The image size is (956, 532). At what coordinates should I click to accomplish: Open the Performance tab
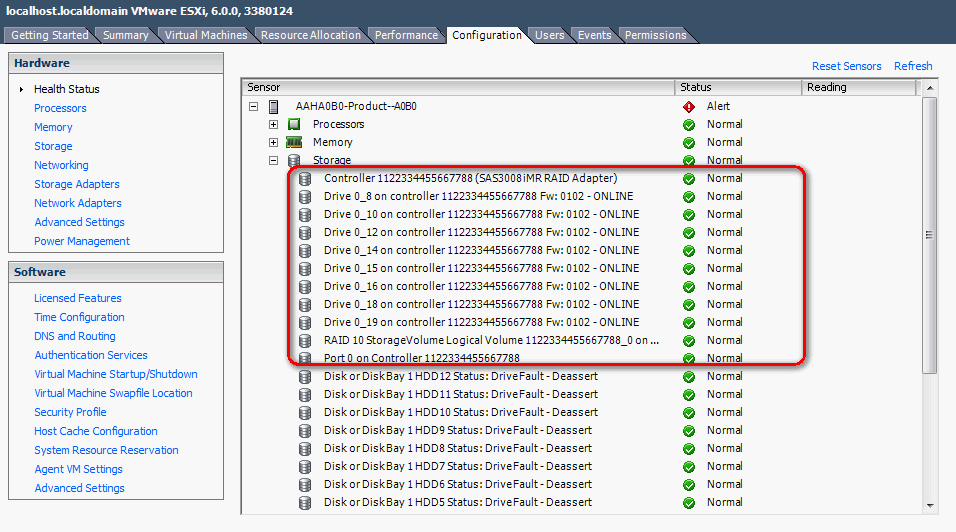(406, 35)
